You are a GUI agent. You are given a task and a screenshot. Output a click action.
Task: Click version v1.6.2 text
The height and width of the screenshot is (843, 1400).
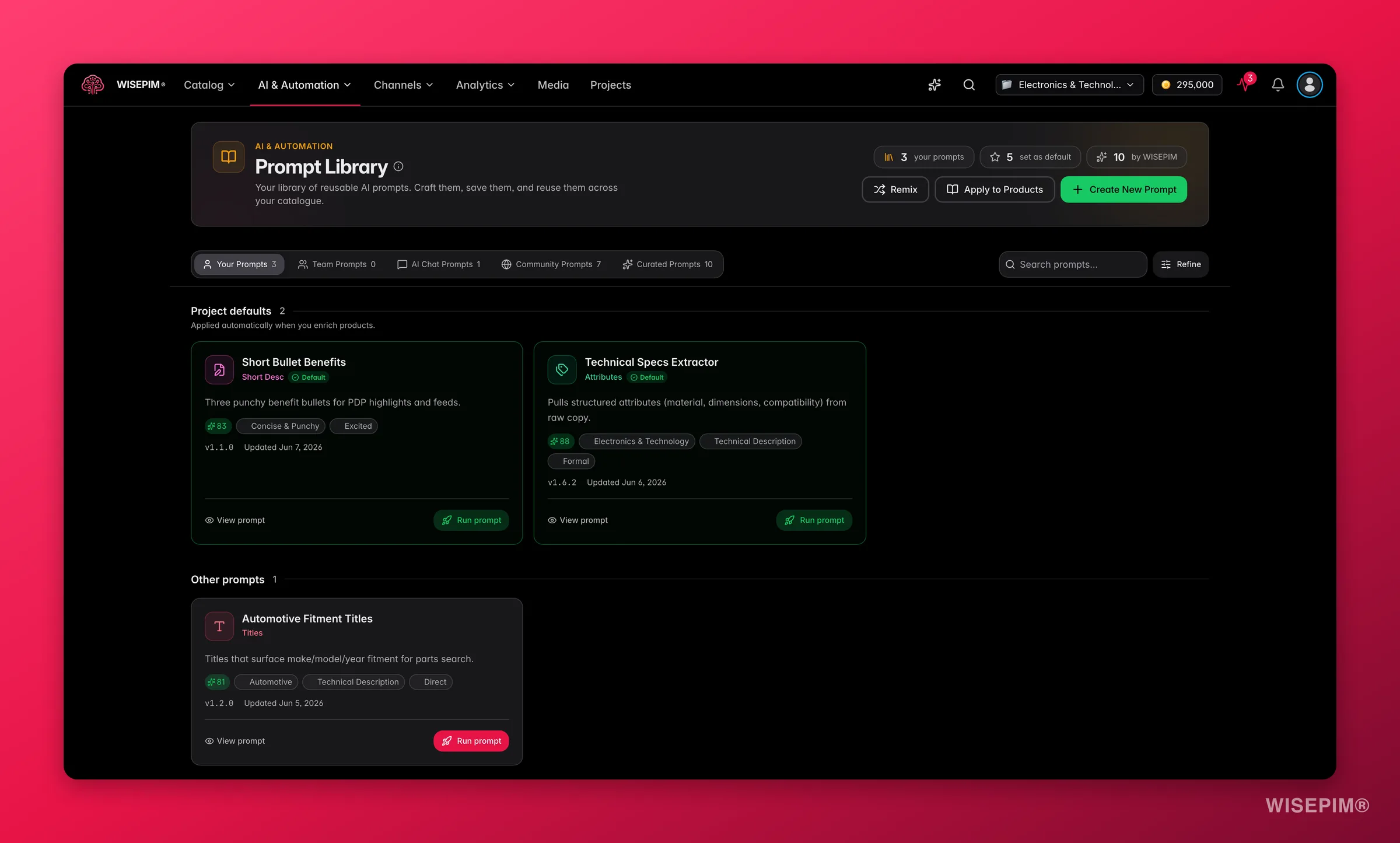pos(562,482)
